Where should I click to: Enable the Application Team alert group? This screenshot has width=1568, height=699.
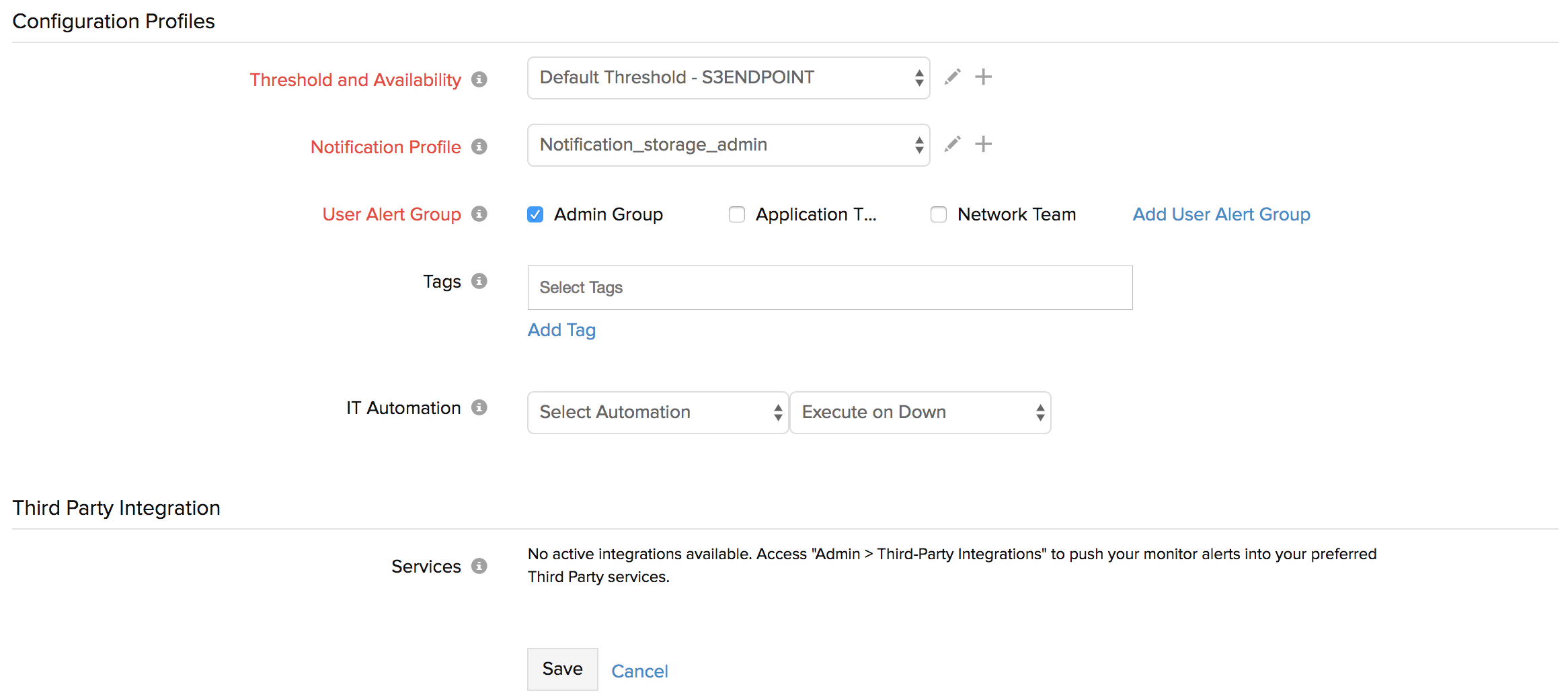click(x=736, y=214)
